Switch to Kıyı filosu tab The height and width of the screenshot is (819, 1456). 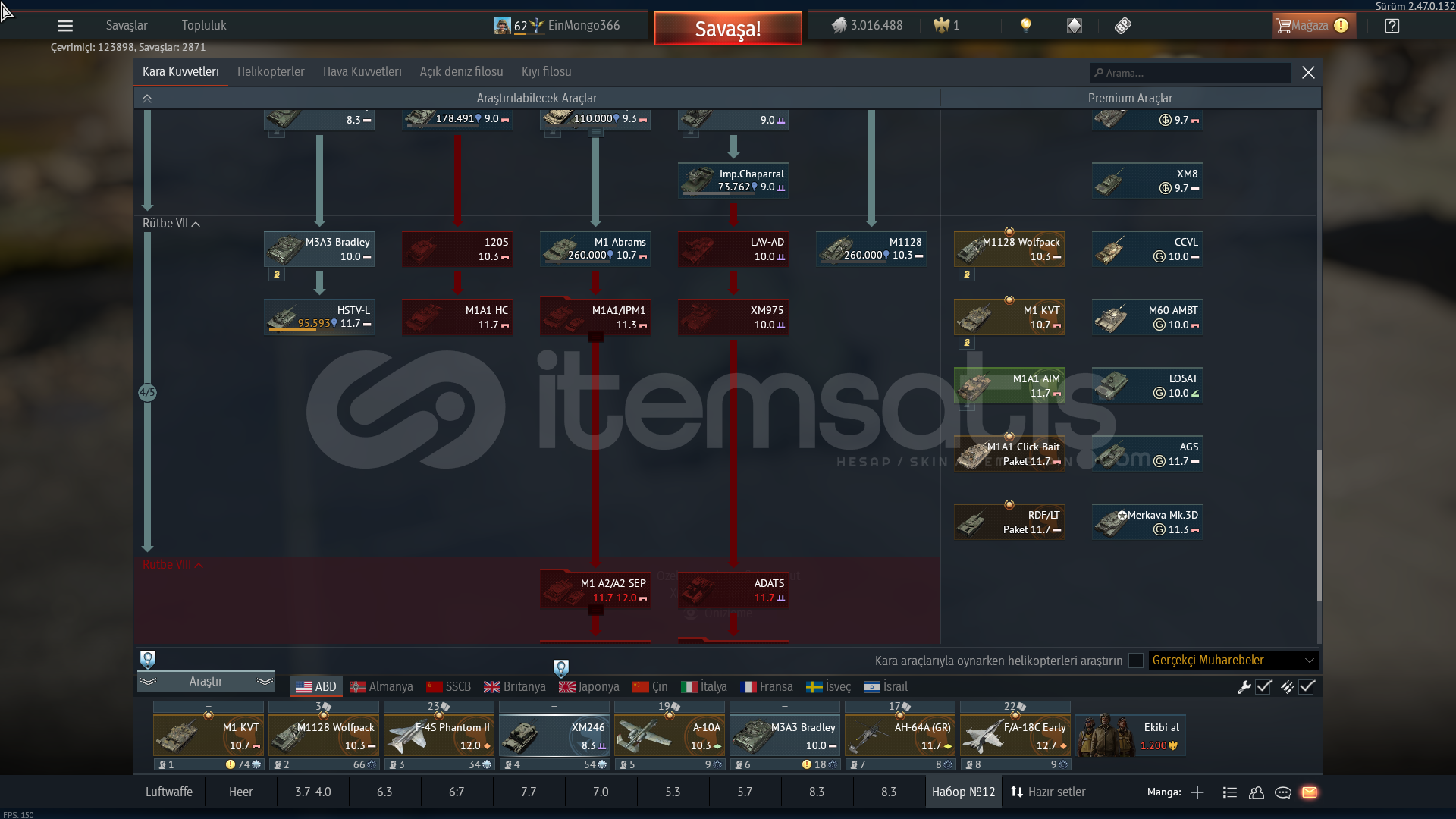tap(547, 71)
